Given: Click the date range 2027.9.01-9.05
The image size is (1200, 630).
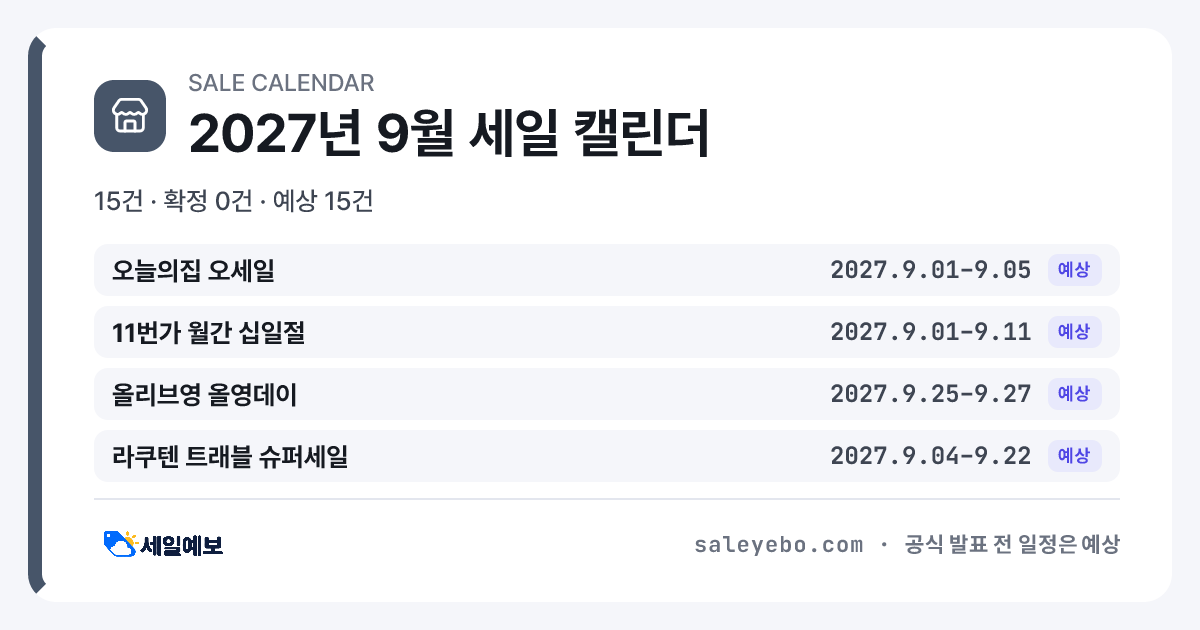Looking at the screenshot, I should coord(931,270).
